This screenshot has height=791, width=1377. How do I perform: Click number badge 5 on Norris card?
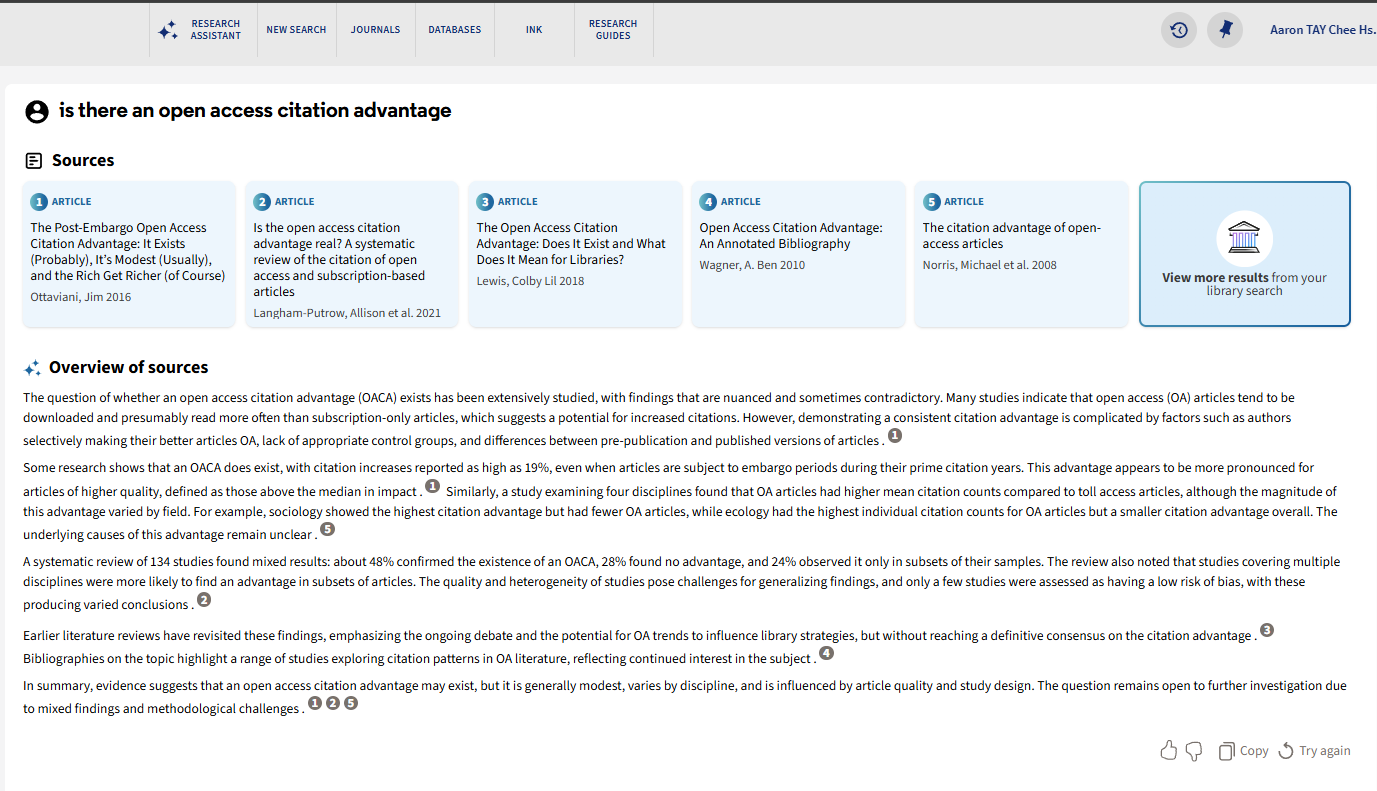[931, 202]
